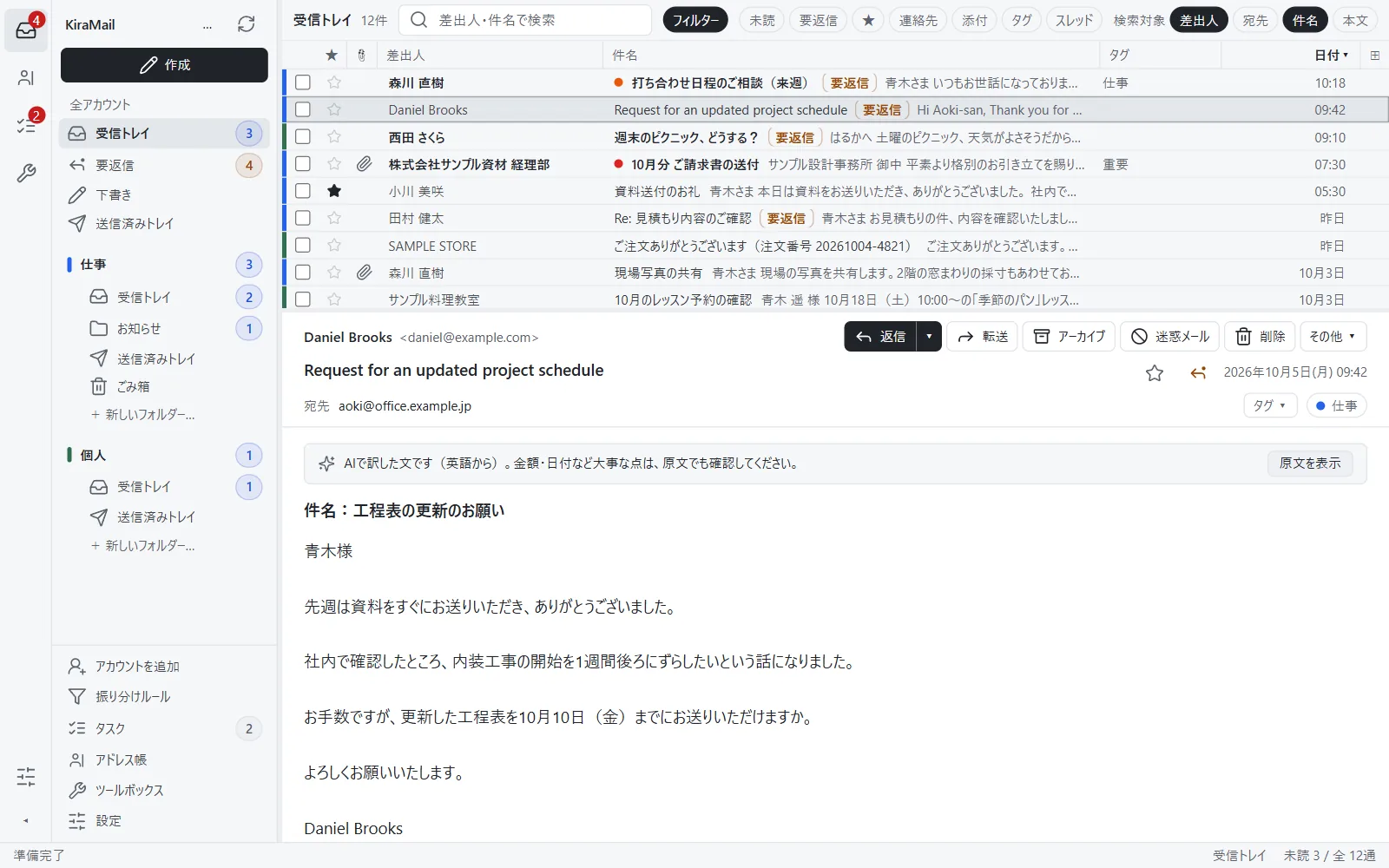Click the 差出人・件名で検索 search field

click(x=525, y=20)
